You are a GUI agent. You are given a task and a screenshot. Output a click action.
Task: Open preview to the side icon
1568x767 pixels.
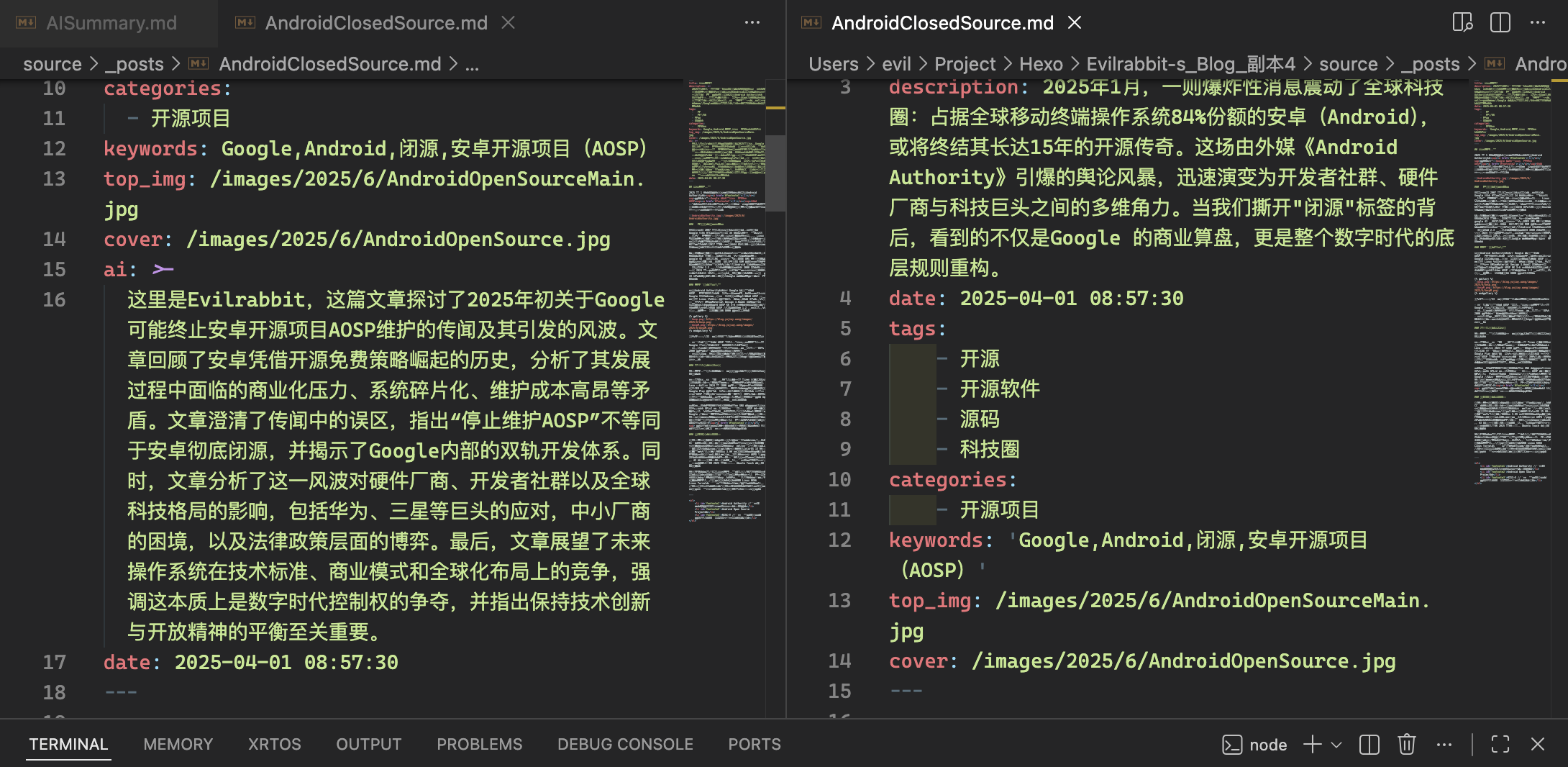coord(1462,23)
